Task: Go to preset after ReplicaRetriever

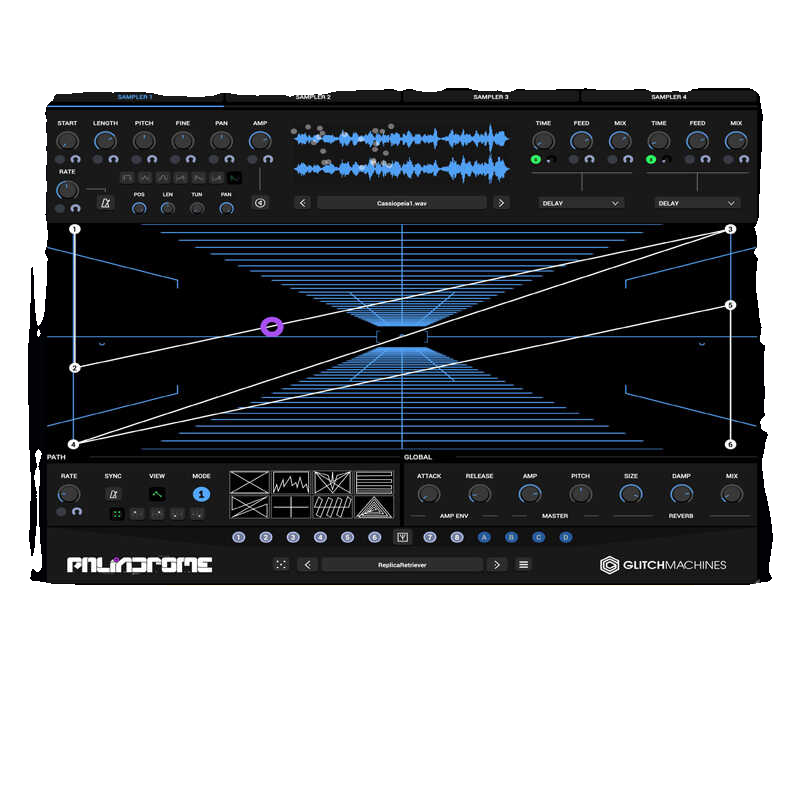Action: pos(496,564)
